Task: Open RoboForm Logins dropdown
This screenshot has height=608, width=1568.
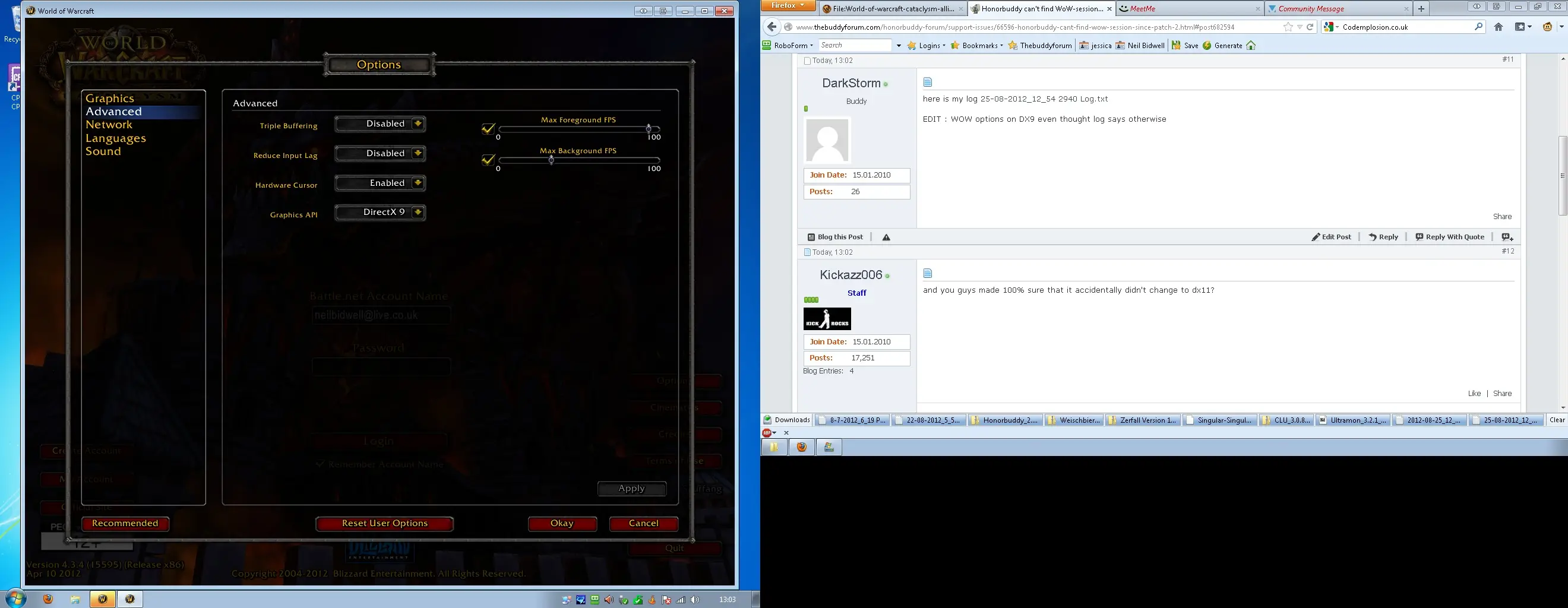Action: point(927,45)
